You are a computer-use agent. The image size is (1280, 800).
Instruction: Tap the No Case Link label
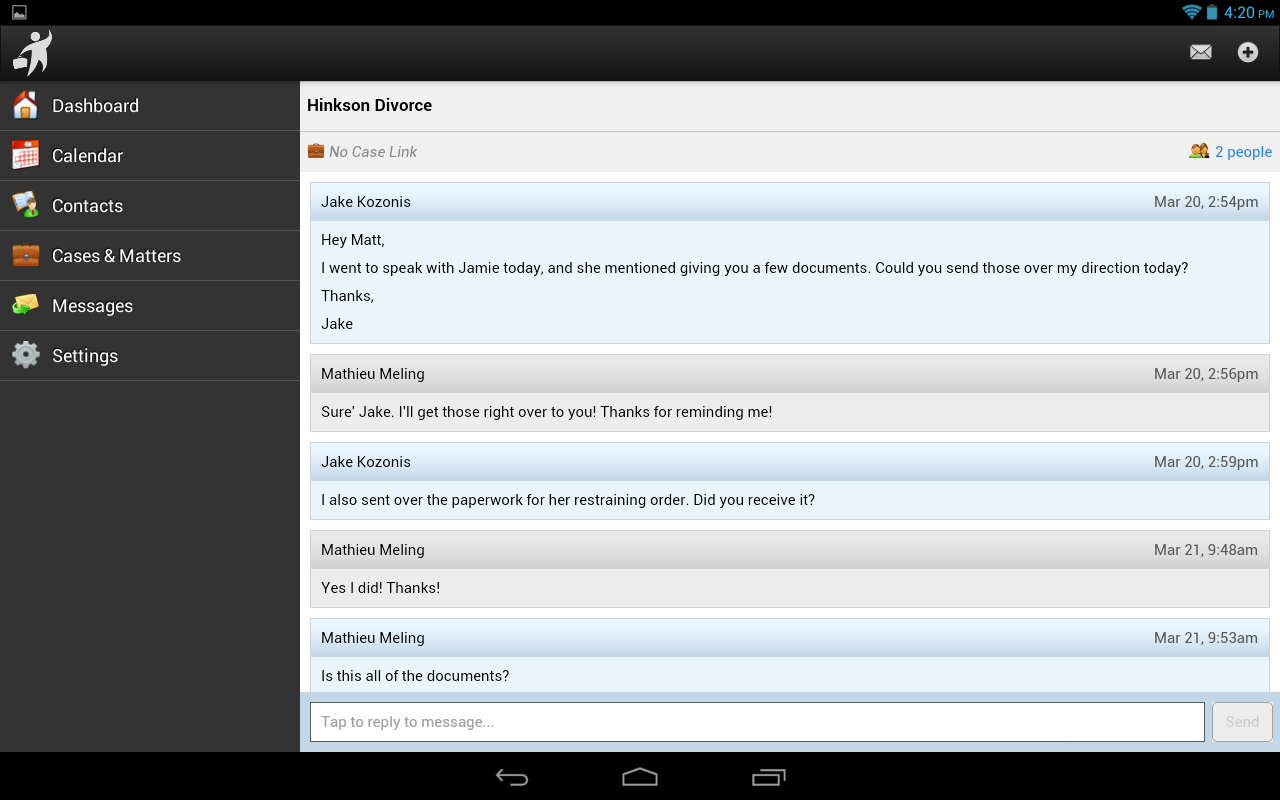tap(373, 152)
